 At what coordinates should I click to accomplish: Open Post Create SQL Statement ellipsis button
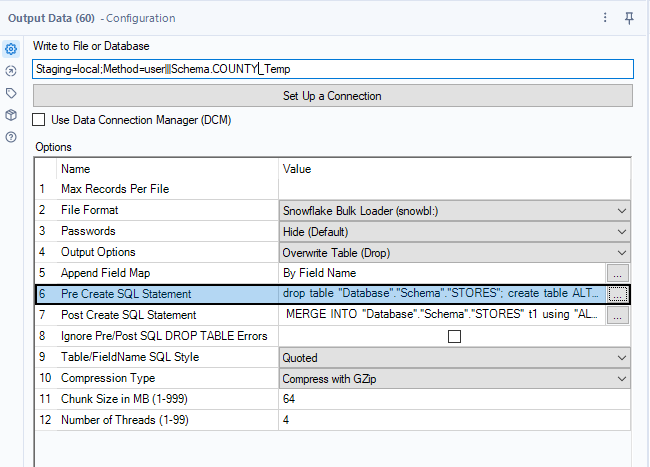click(618, 315)
